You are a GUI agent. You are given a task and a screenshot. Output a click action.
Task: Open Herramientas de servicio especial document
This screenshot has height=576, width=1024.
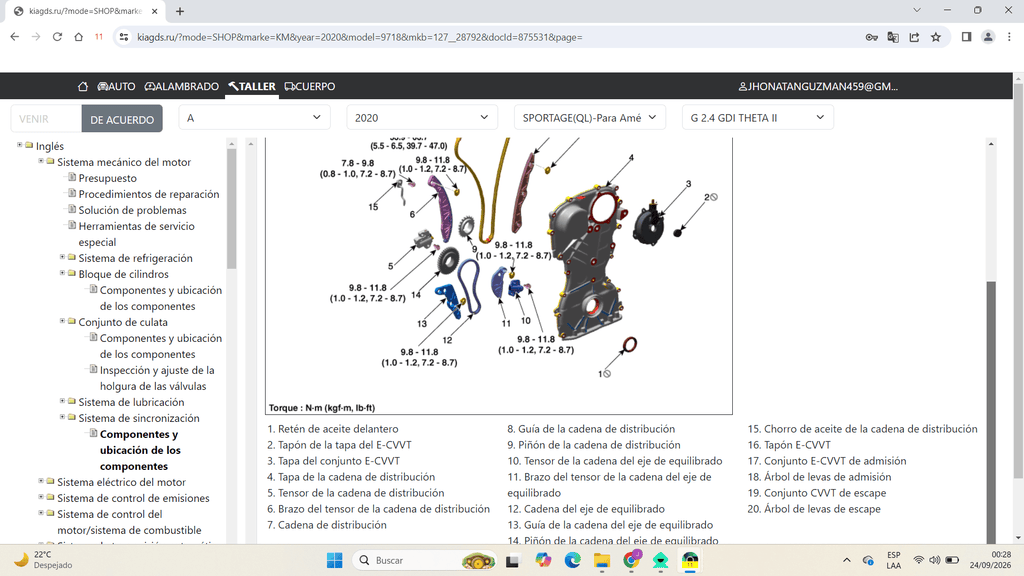(x=136, y=234)
